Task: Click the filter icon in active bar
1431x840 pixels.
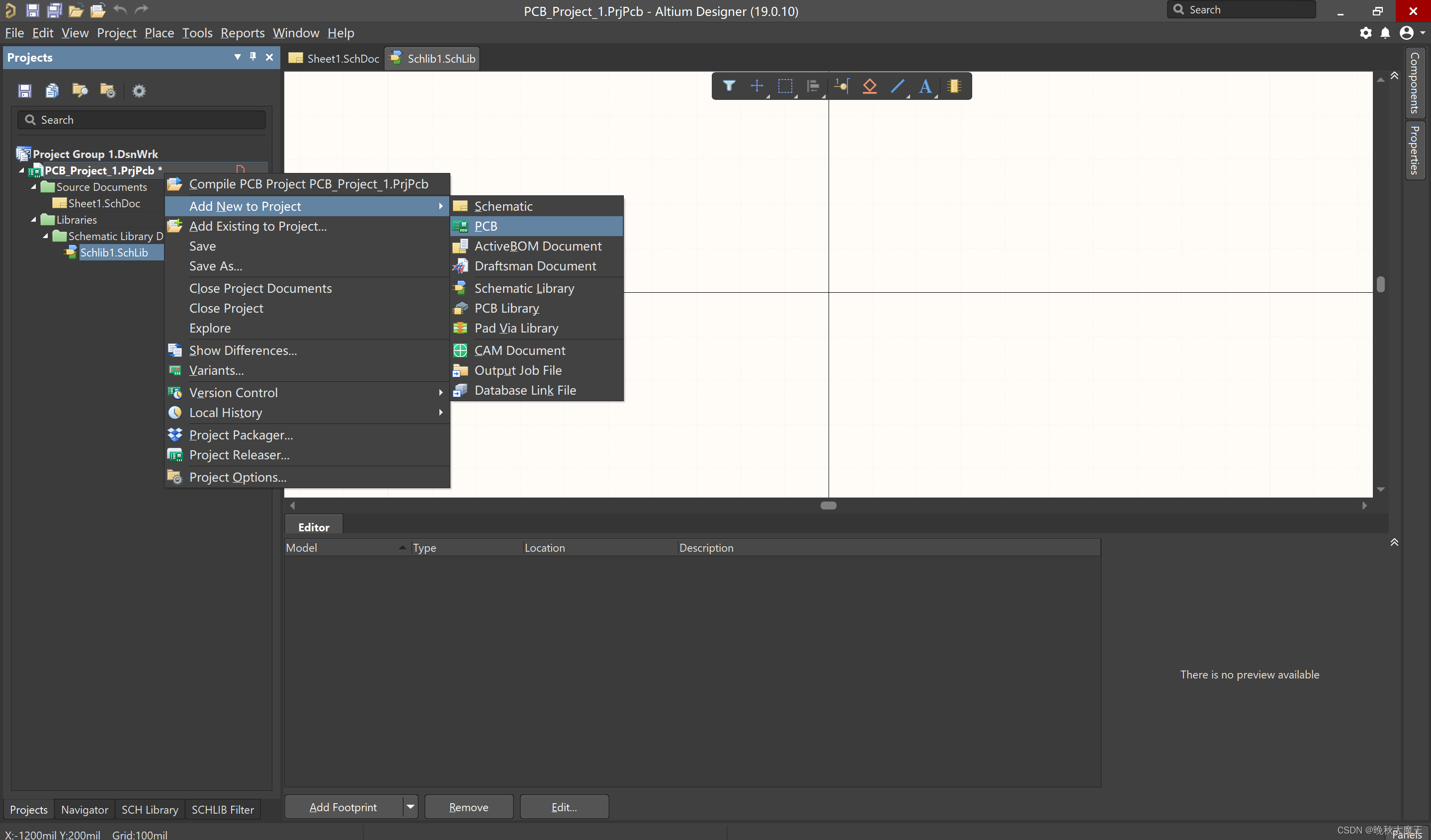Action: click(729, 86)
